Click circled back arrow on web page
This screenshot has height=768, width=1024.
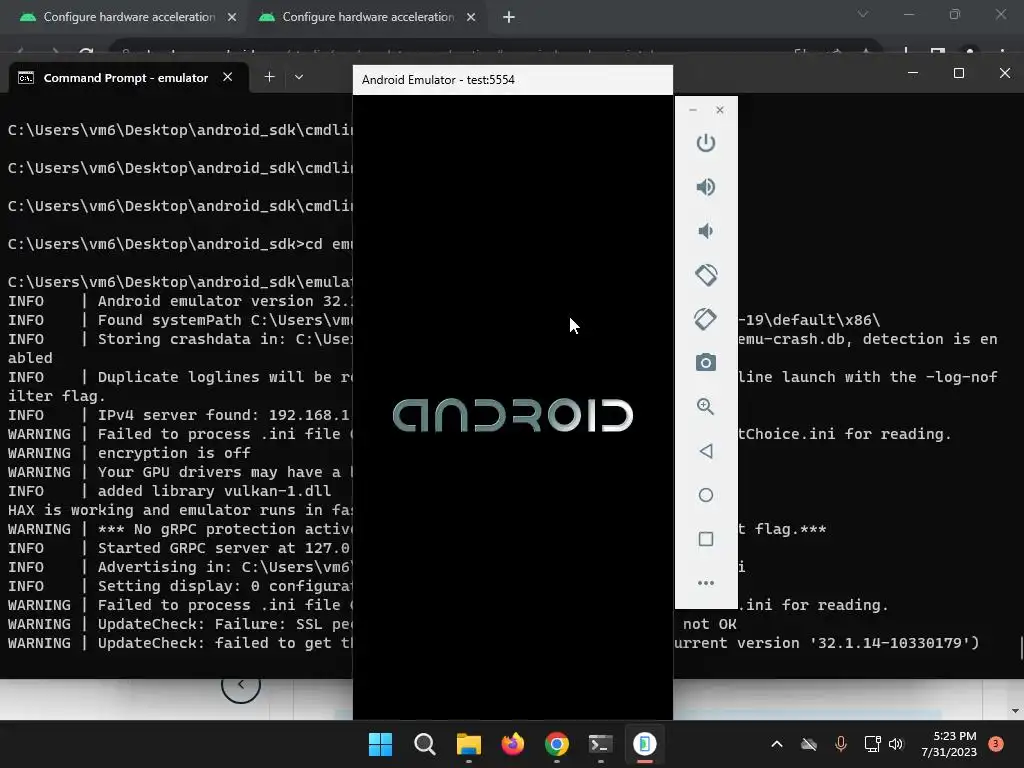point(240,686)
